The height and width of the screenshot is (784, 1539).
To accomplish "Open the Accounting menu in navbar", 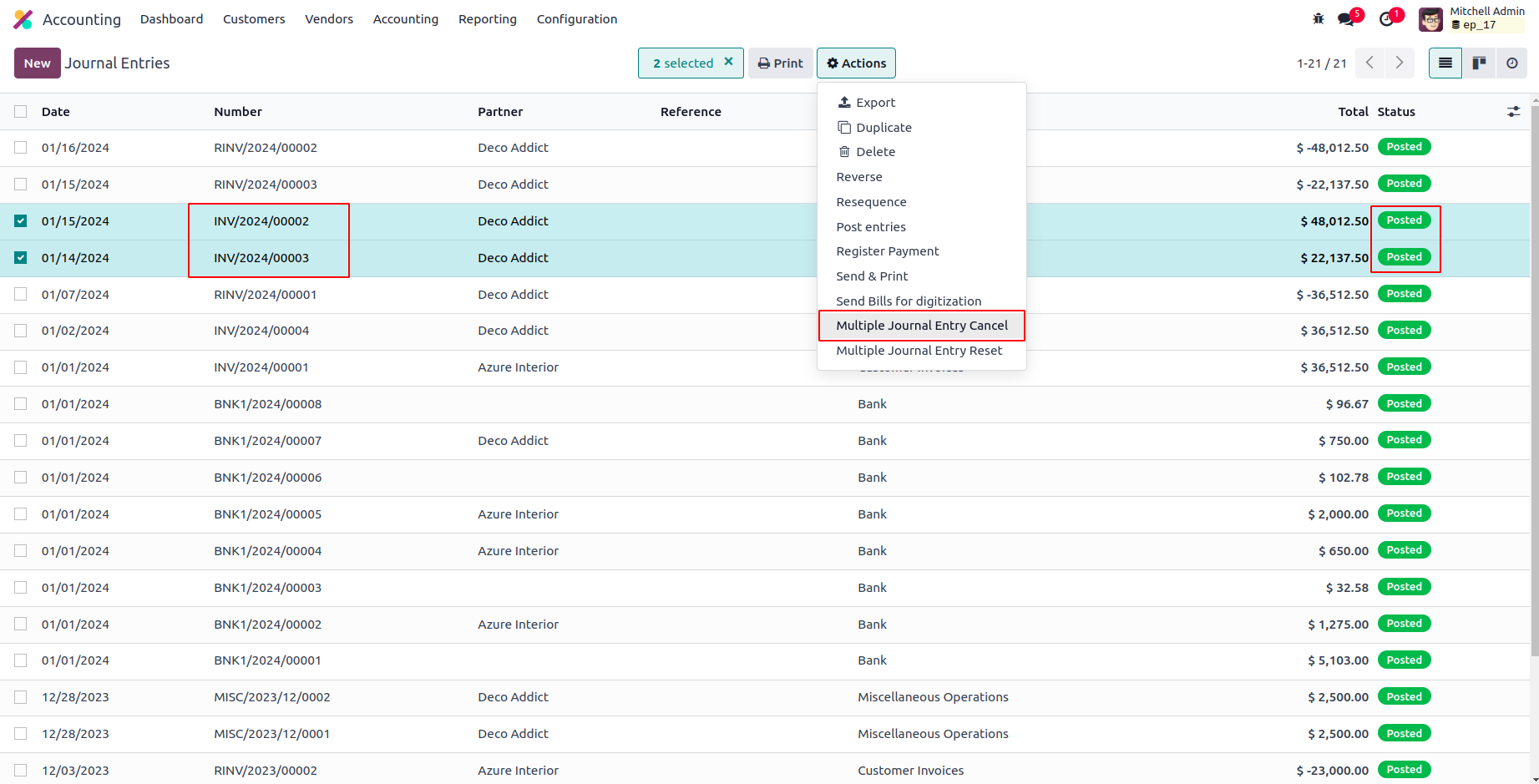I will coord(406,19).
